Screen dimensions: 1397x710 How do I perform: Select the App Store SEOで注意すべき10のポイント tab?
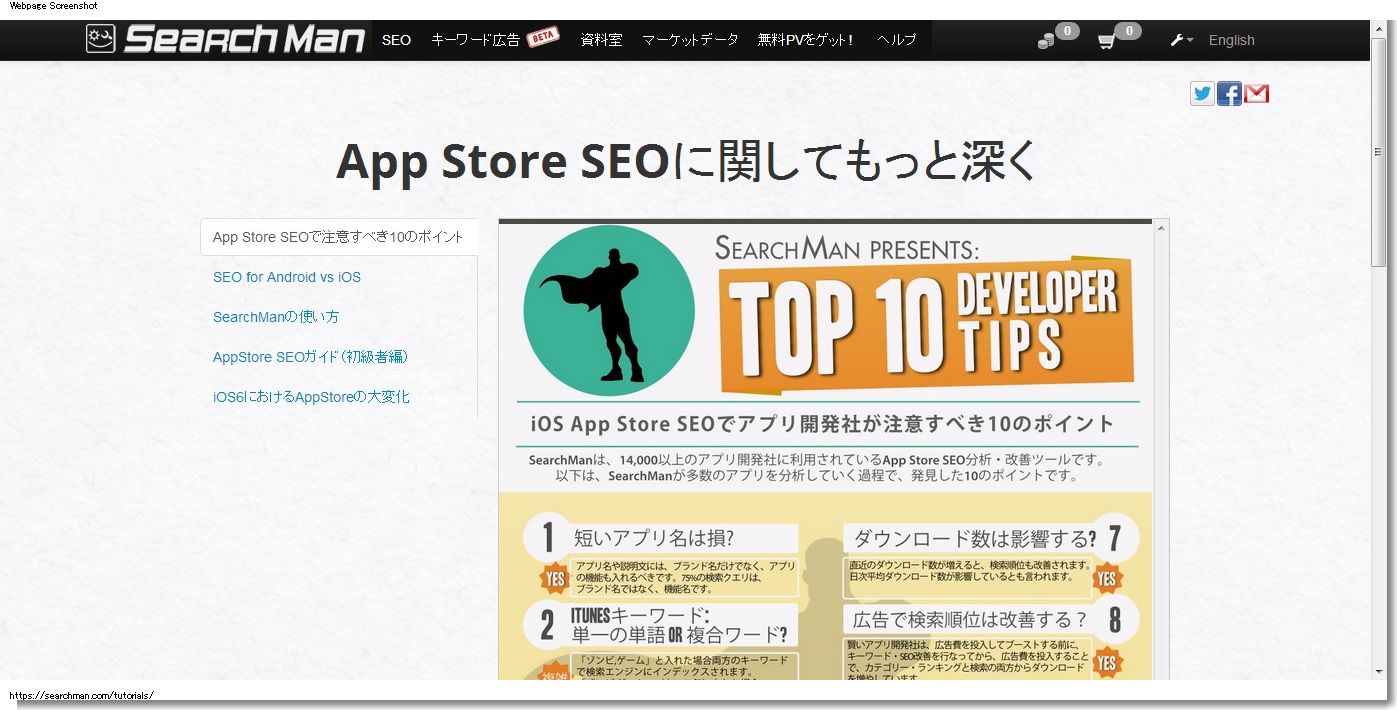(339, 237)
